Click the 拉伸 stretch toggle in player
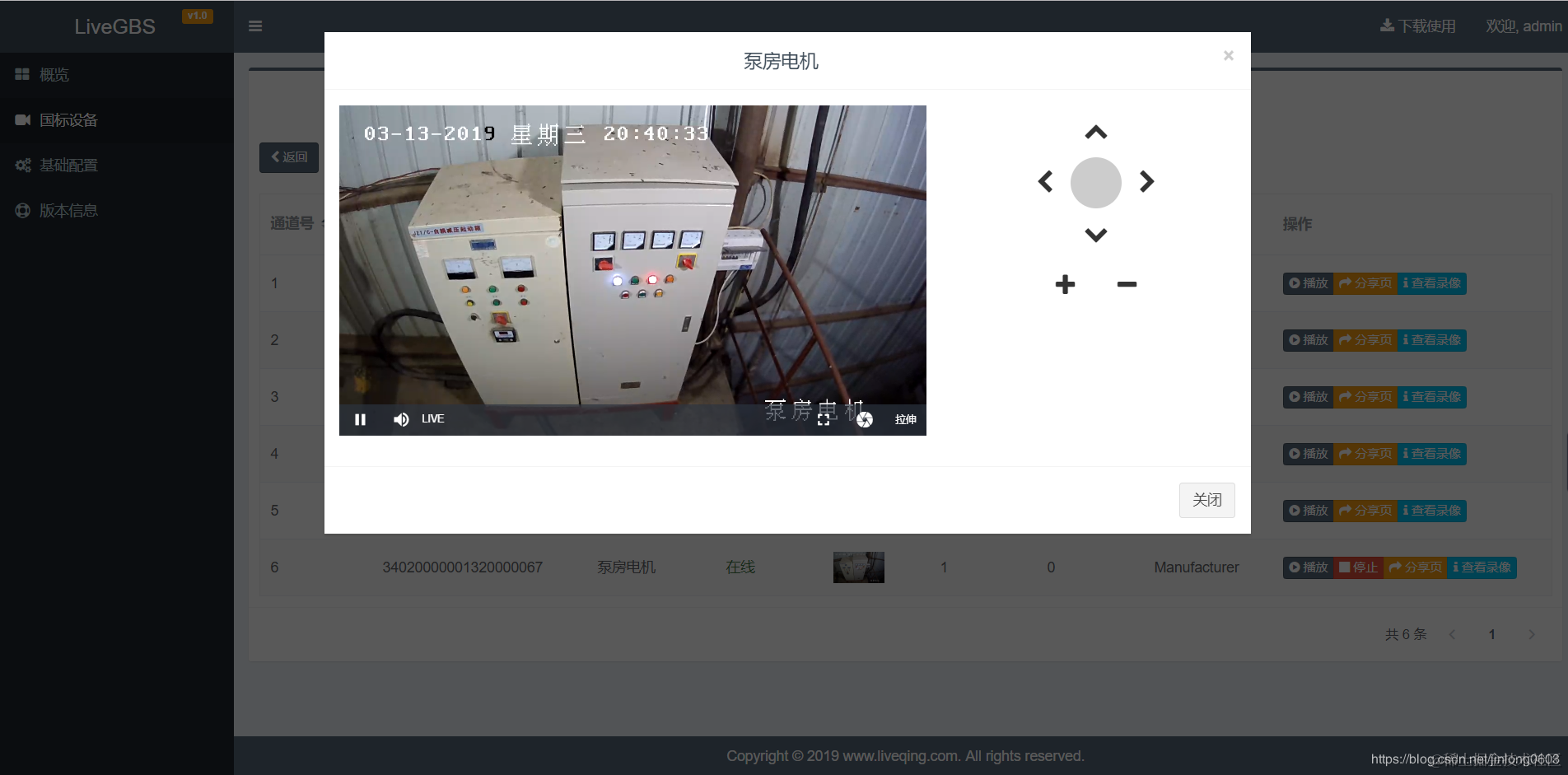This screenshot has height=775, width=1568. tap(906, 419)
